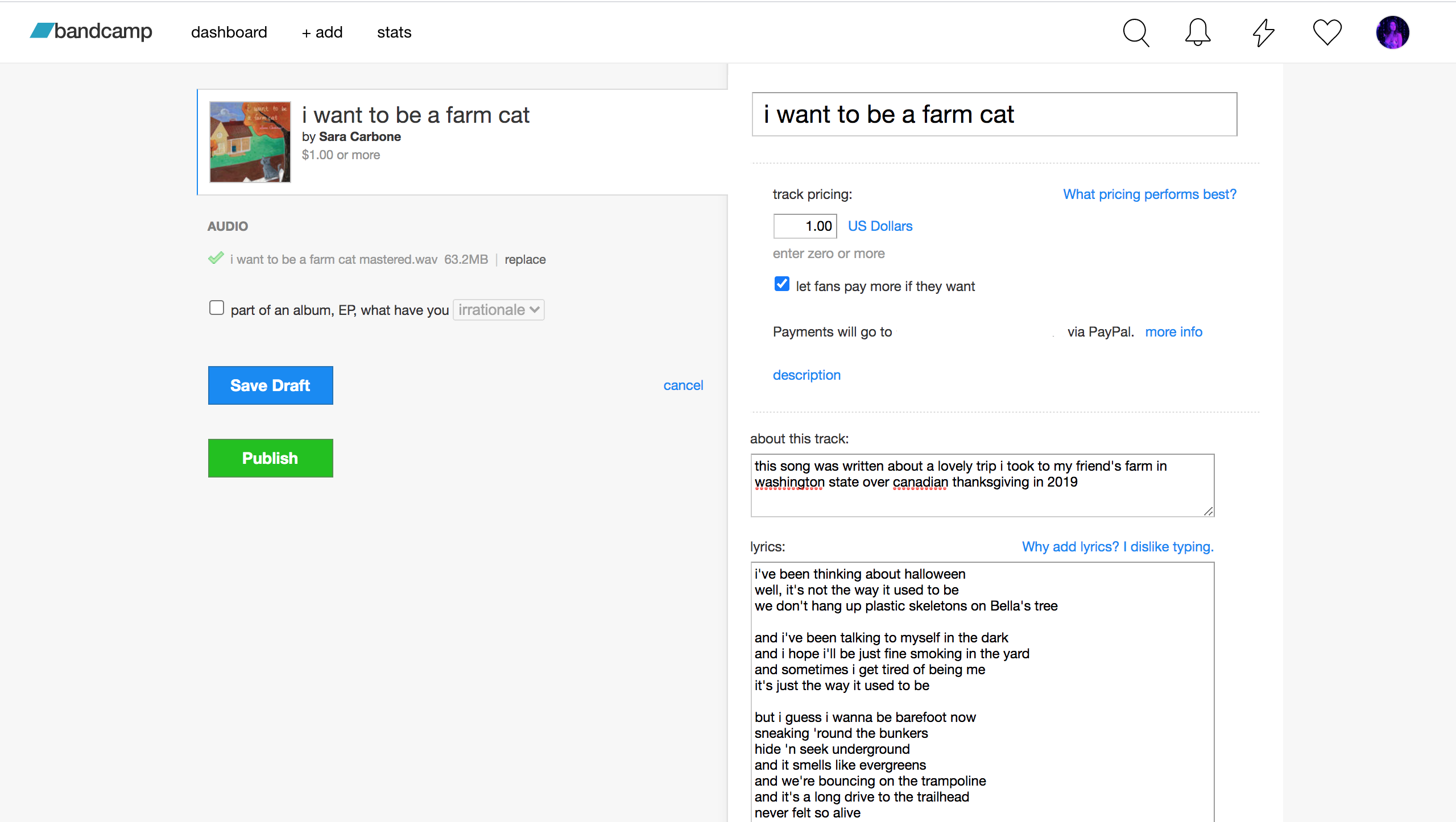
Task: Switch to the dashboard tab
Action: 229,32
